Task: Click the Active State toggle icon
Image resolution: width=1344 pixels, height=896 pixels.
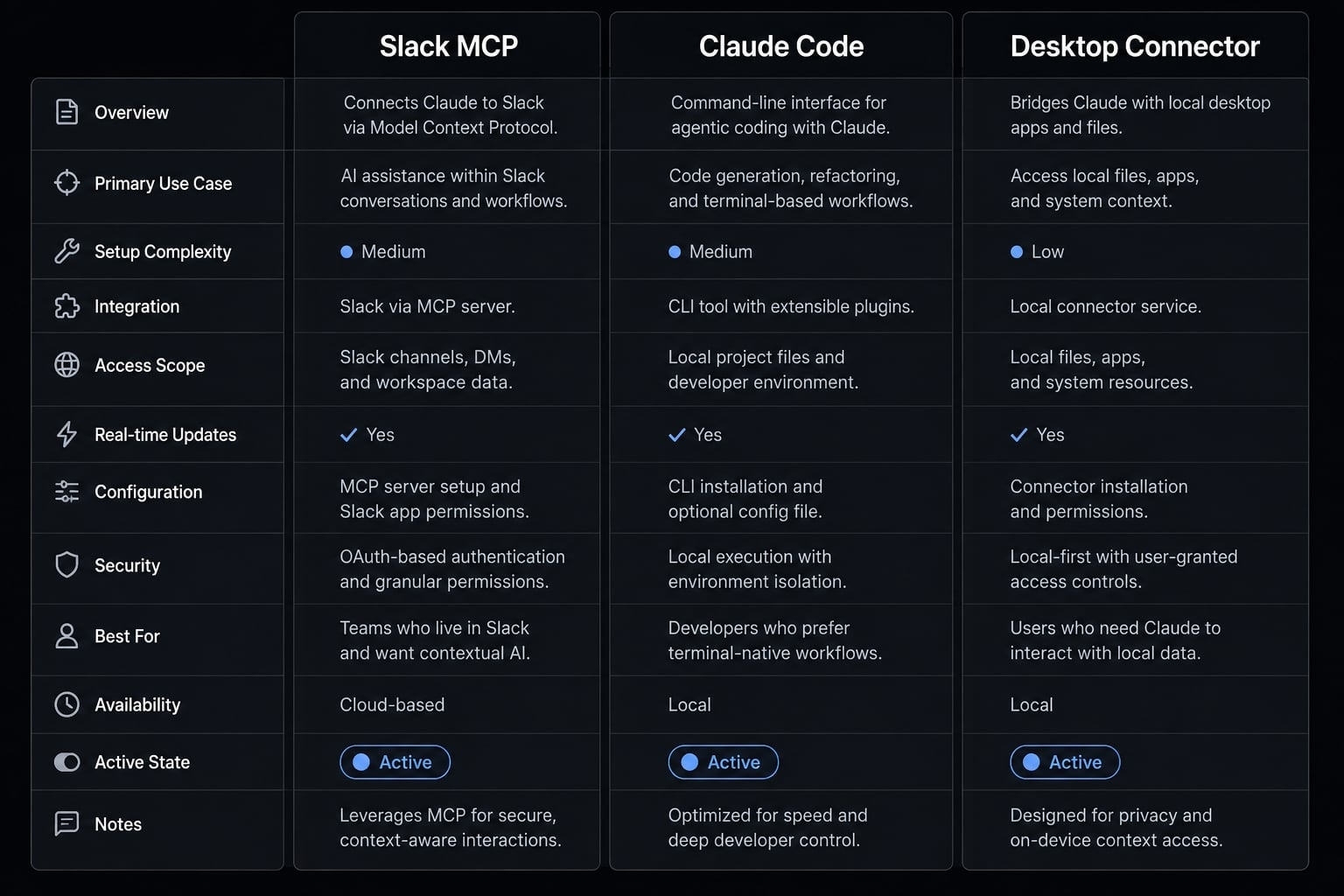Action: tap(66, 762)
